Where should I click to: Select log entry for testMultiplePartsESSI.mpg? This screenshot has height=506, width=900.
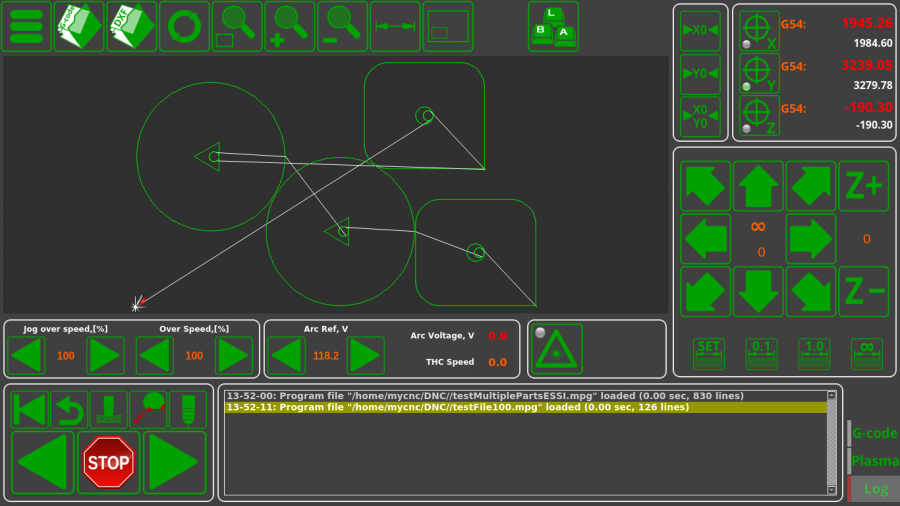[526, 396]
